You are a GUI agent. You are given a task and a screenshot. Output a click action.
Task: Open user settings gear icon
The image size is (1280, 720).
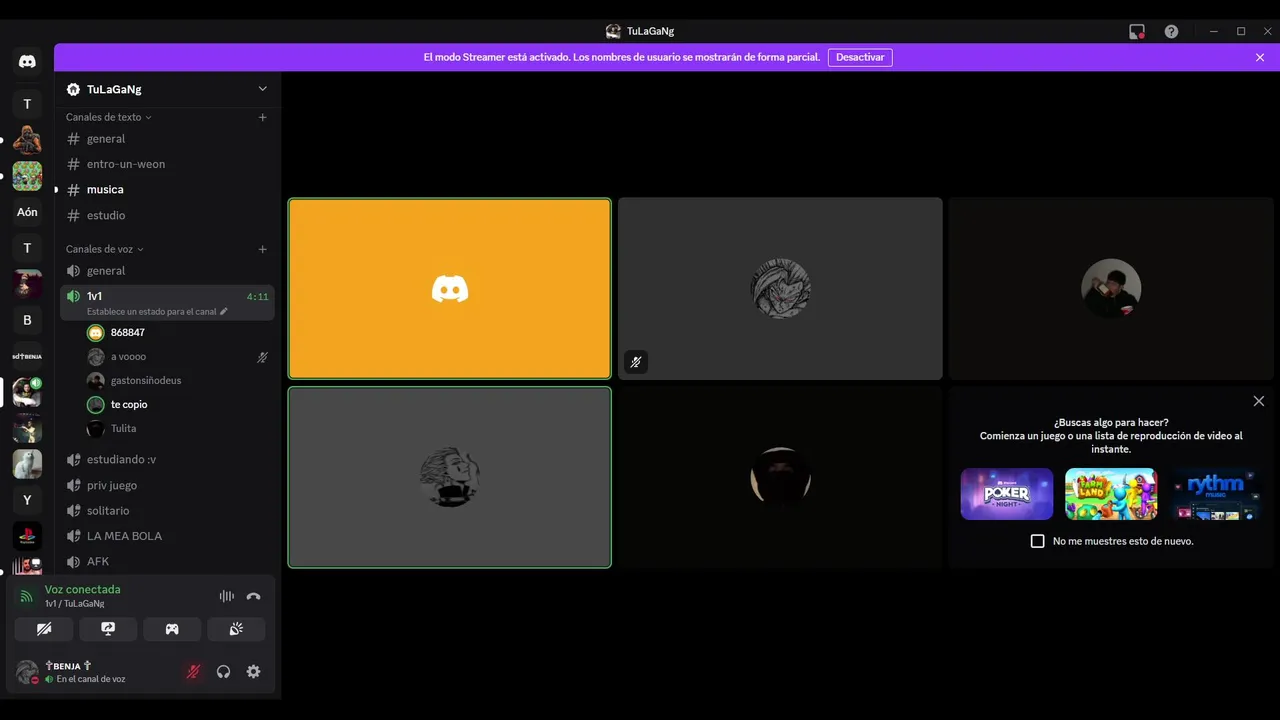253,672
